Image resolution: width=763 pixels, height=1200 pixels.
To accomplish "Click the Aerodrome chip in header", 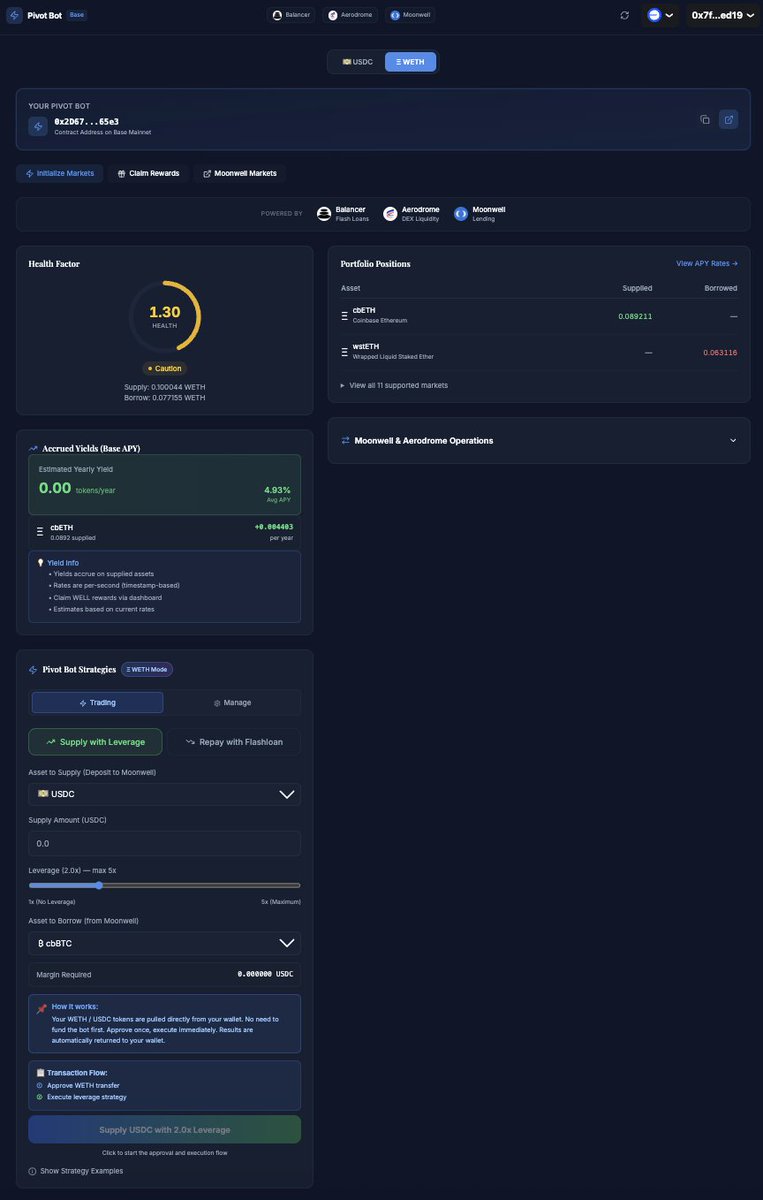I will [351, 15].
